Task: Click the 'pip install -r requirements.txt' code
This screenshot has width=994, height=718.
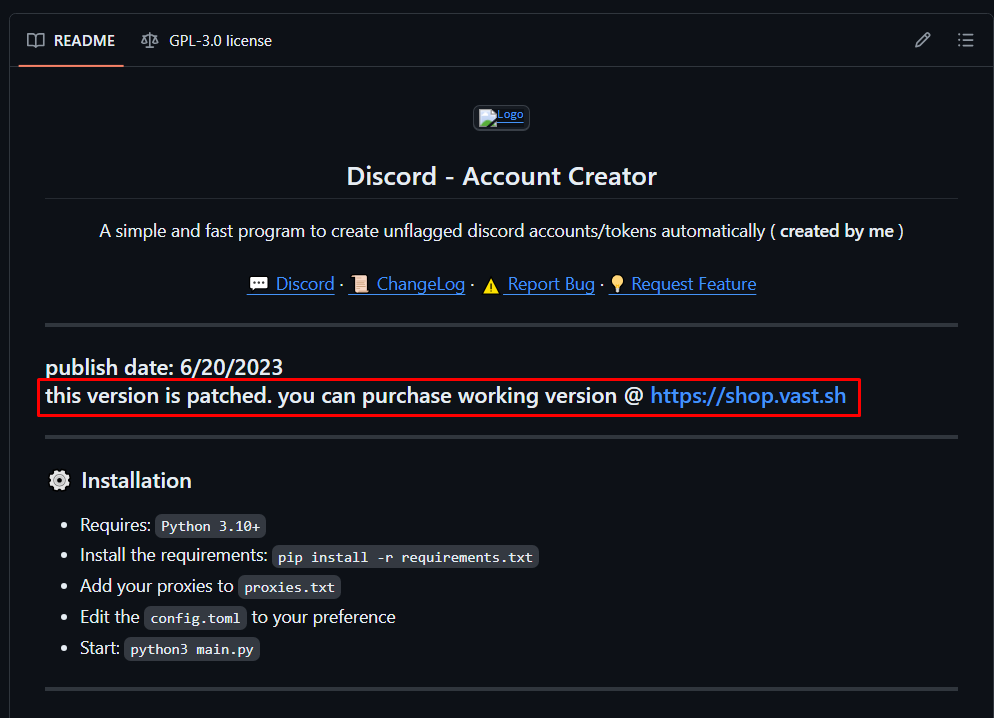Action: point(405,557)
